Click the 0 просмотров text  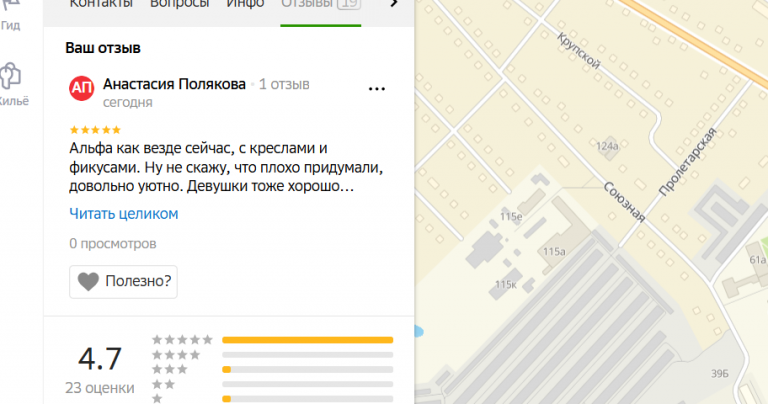pos(113,243)
